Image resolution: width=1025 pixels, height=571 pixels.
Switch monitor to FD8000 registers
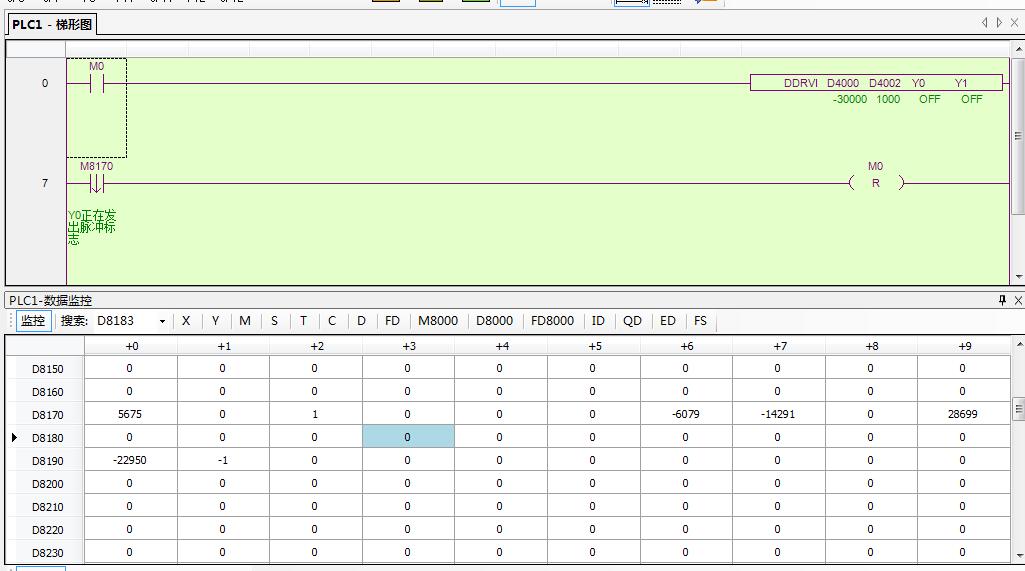pos(552,321)
